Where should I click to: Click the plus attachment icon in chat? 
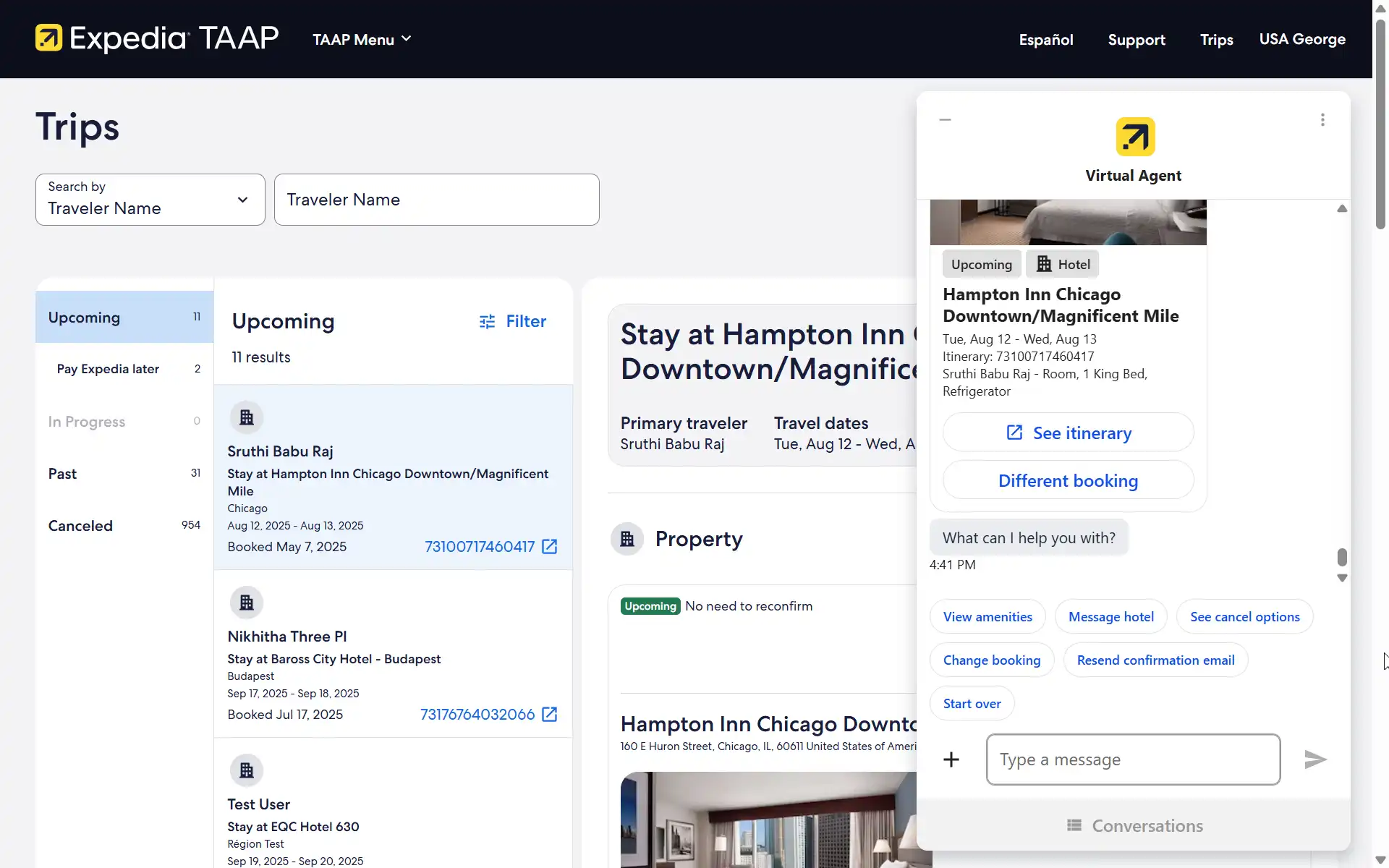(x=951, y=759)
